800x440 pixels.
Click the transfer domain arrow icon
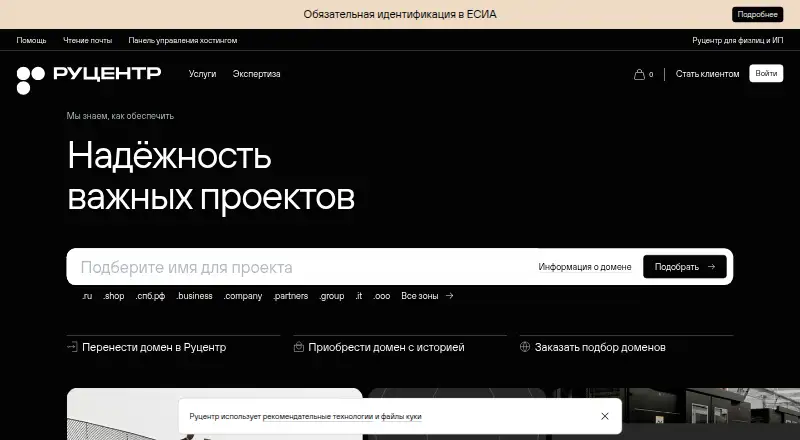point(72,347)
